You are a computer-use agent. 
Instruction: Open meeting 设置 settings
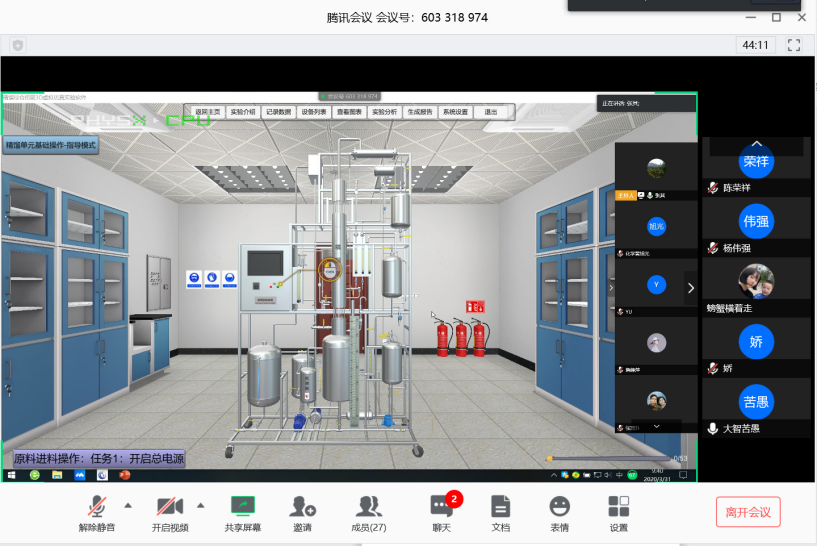pos(619,512)
